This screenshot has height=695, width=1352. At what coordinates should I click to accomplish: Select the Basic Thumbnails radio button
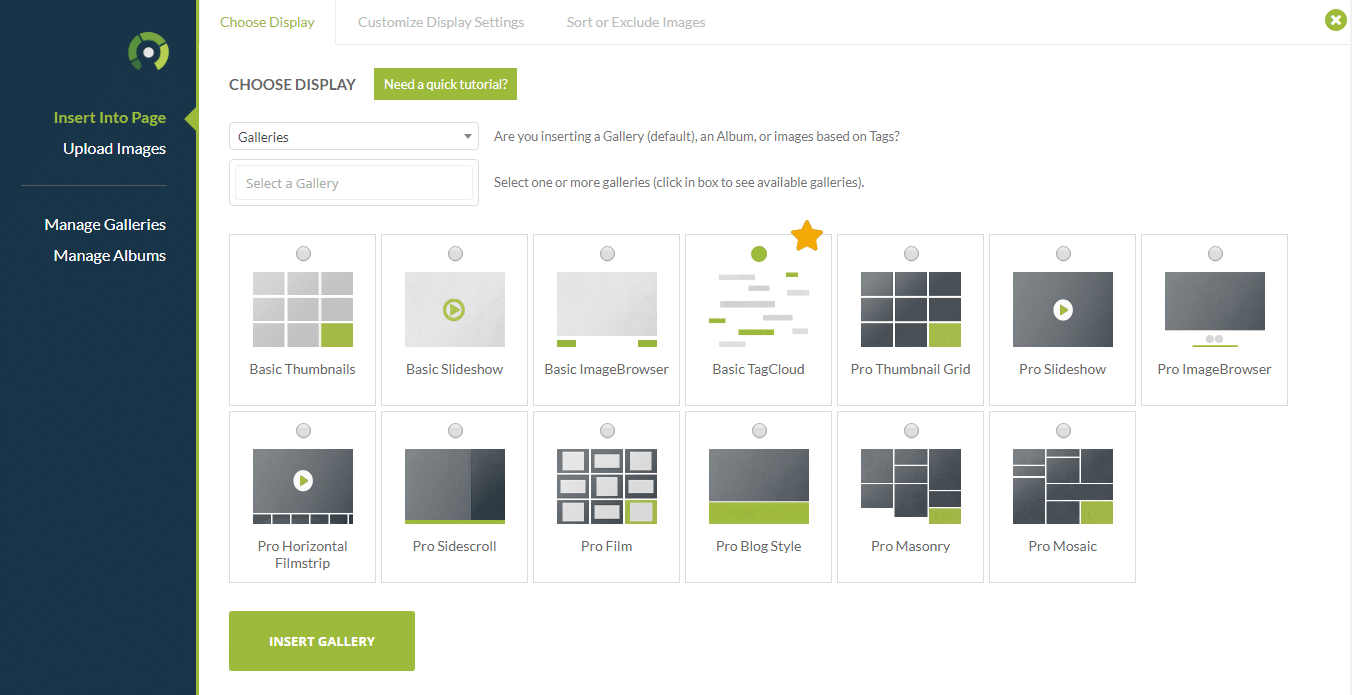pyautogui.click(x=303, y=254)
